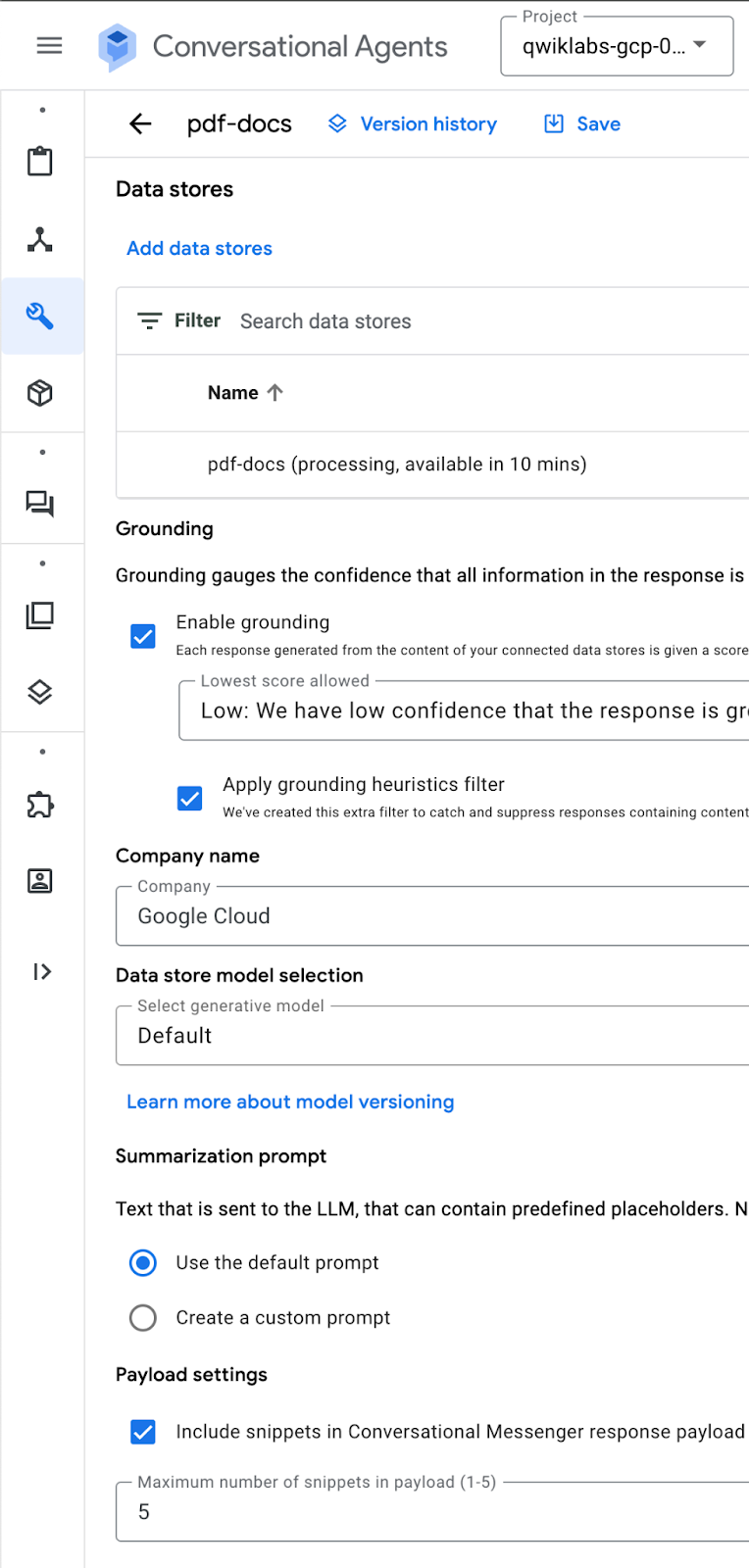Open the chat conversations icon in the sidebar
The height and width of the screenshot is (1568, 749).
coord(40,504)
